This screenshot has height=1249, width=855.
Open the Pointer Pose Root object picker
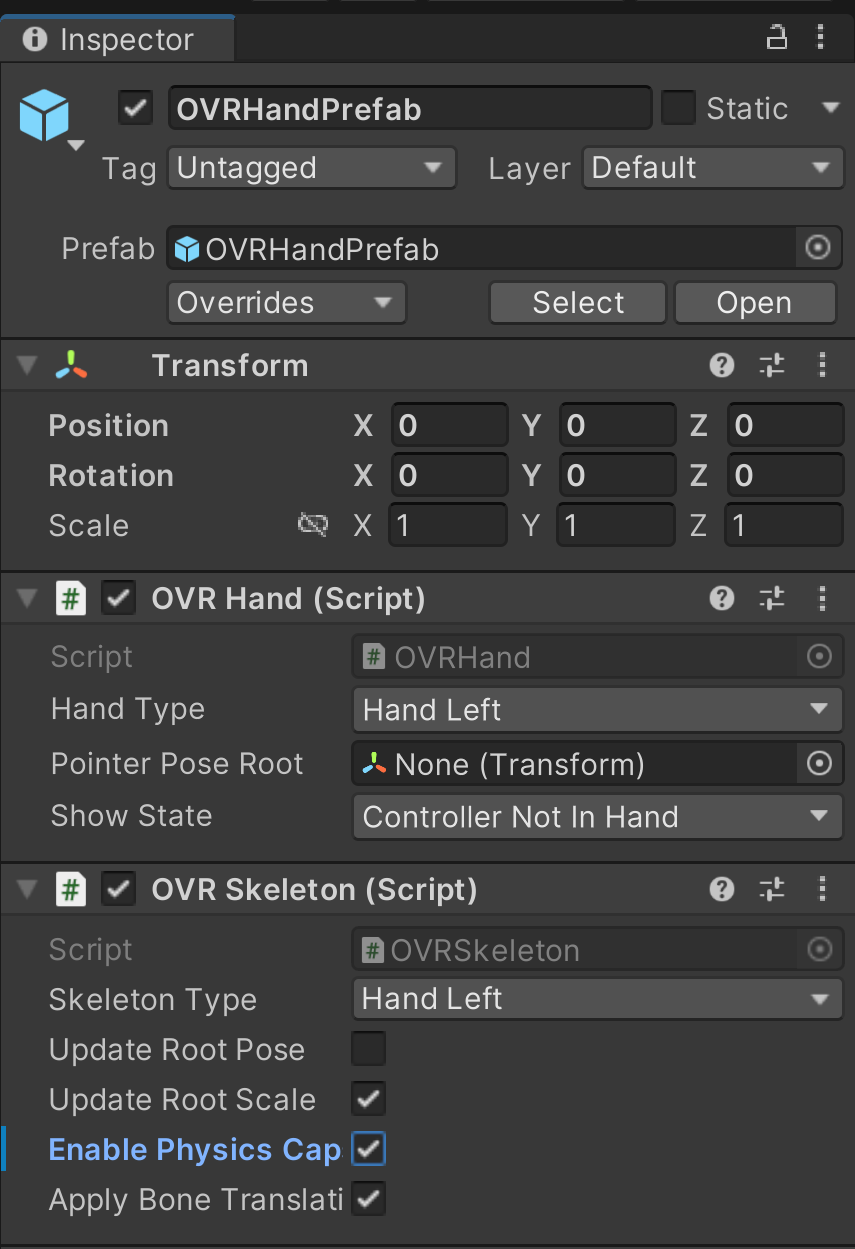819,764
